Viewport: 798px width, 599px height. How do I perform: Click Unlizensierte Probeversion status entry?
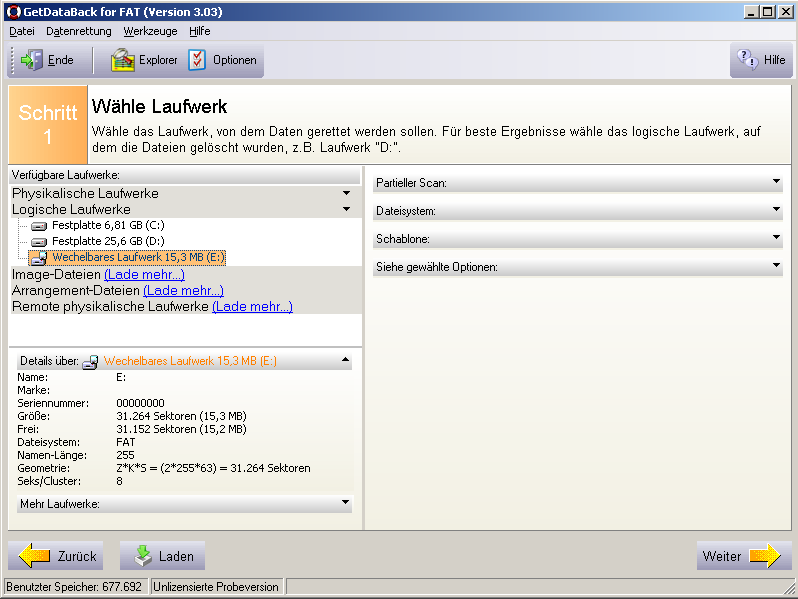point(218,587)
